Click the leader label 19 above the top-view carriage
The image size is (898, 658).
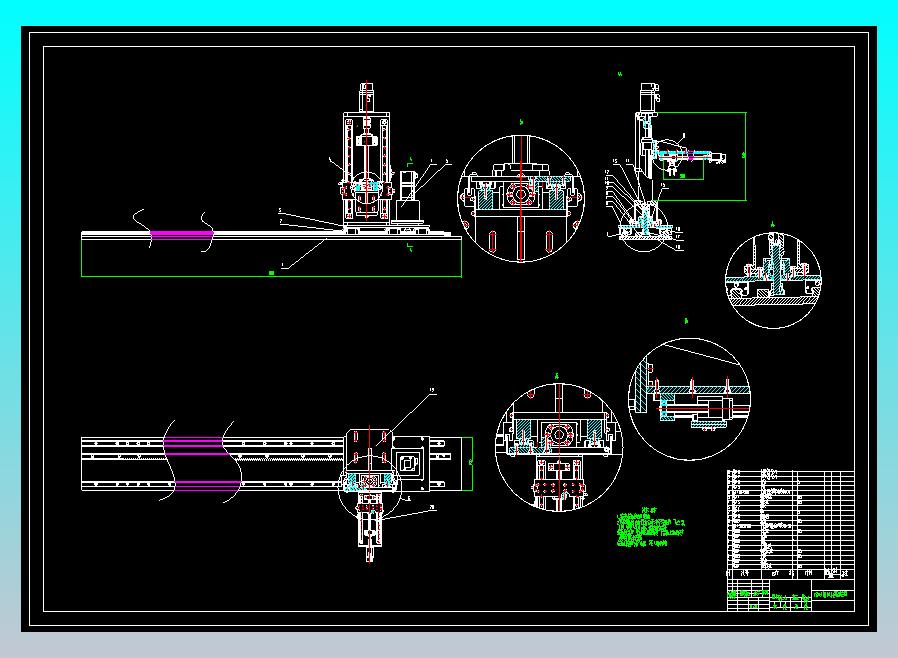(x=432, y=391)
